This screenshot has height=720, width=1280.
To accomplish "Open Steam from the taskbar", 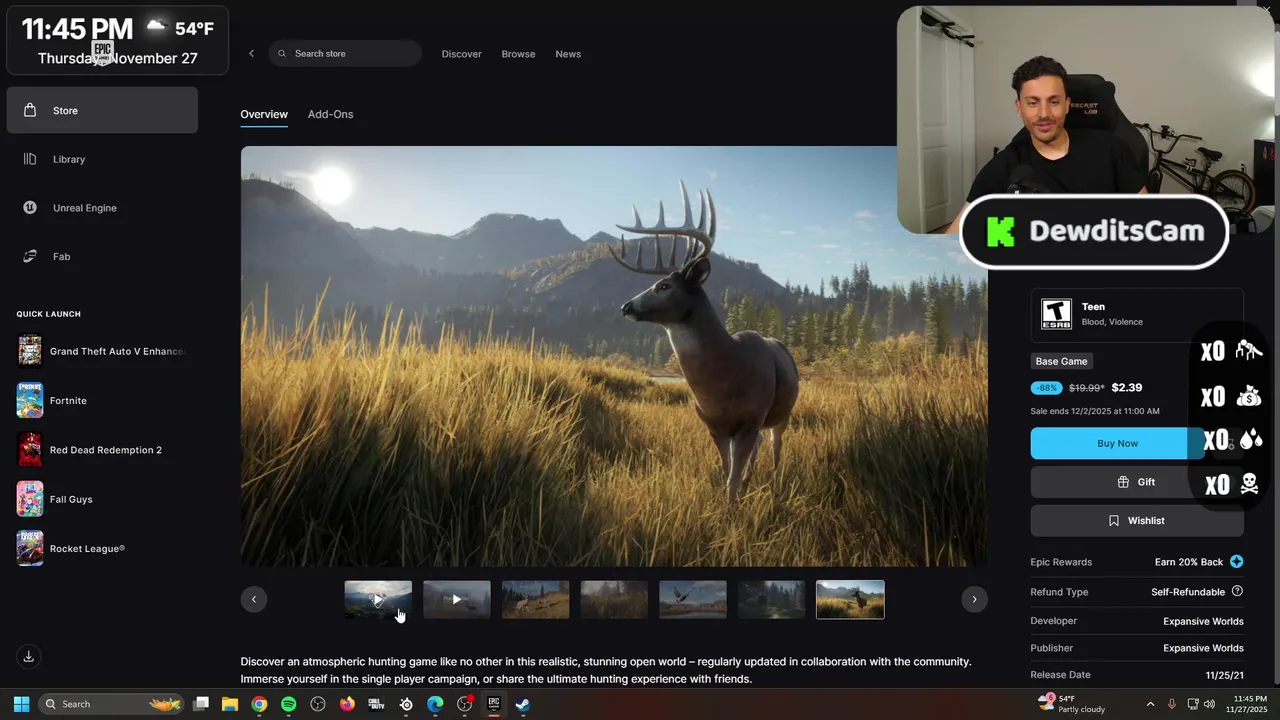I will coord(522,704).
